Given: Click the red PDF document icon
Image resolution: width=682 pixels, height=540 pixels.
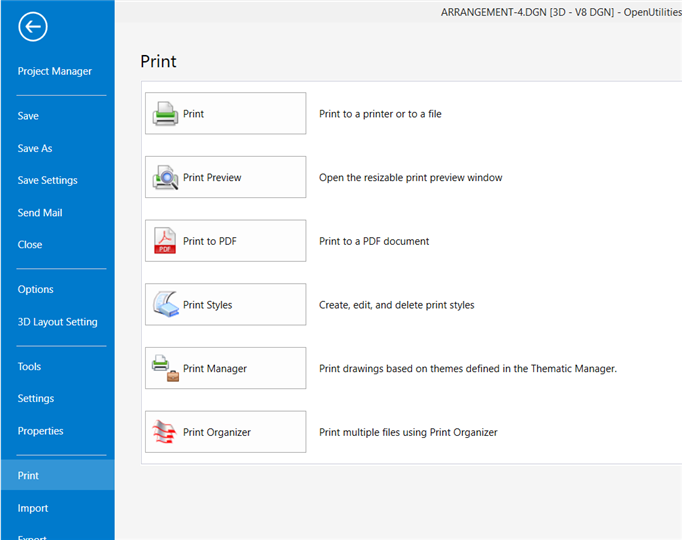Looking at the screenshot, I should (165, 241).
